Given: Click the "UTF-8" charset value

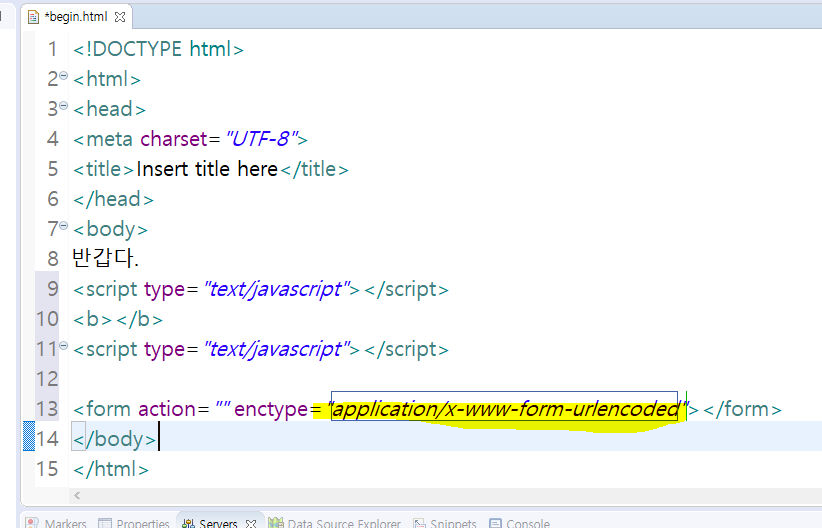Looking at the screenshot, I should (262, 139).
